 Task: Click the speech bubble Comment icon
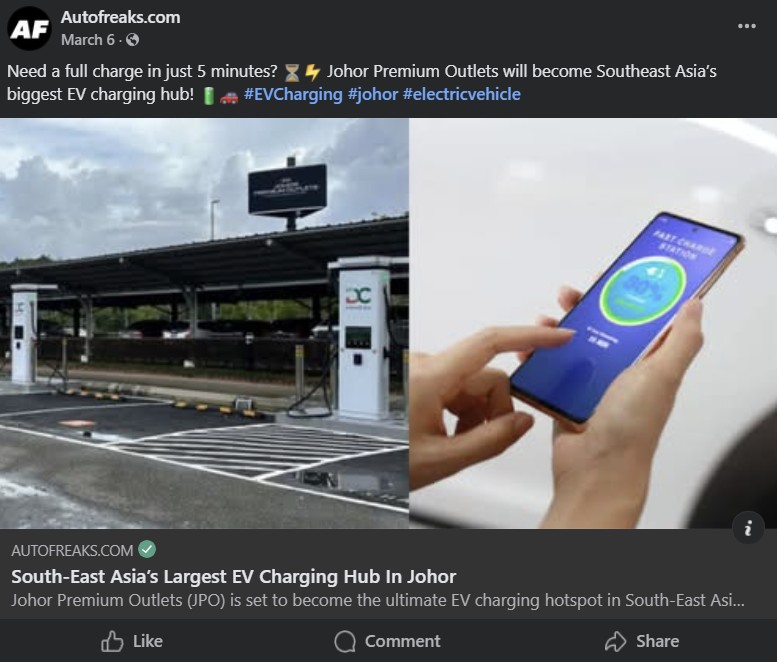pyautogui.click(x=345, y=641)
